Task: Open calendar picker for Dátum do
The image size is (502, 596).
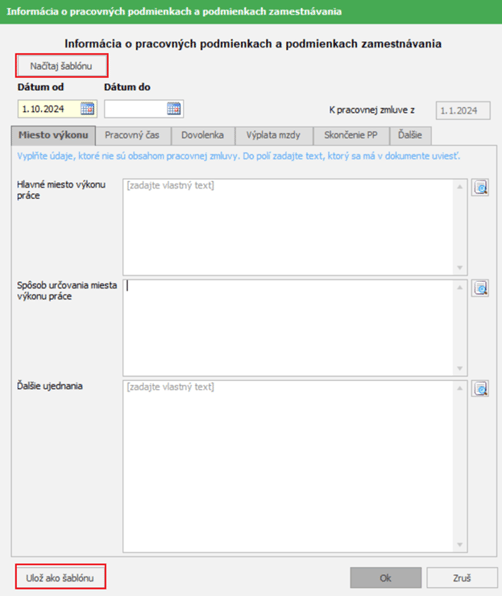Action: click(174, 109)
